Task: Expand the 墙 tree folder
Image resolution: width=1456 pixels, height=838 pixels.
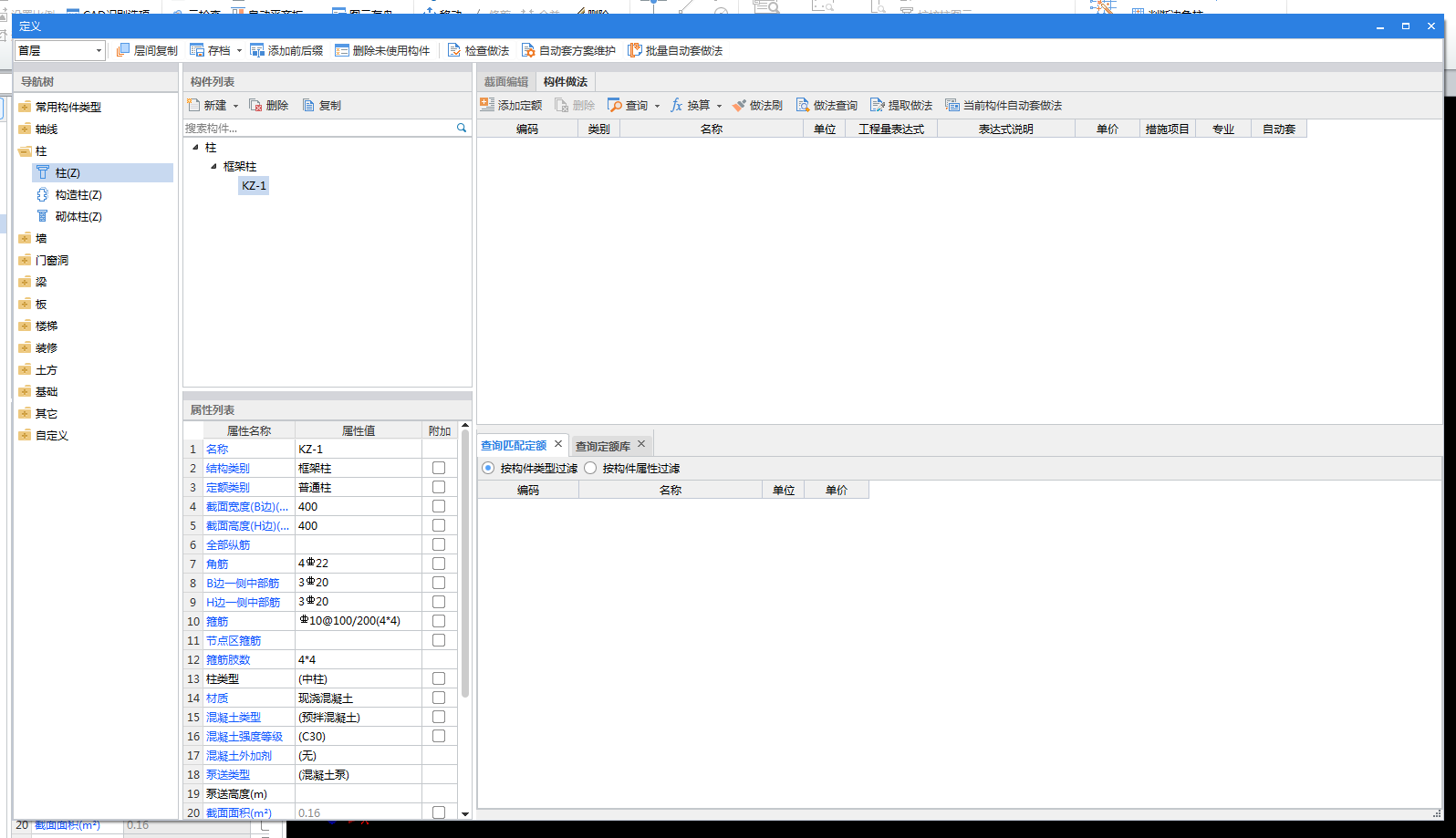Action: (x=25, y=238)
